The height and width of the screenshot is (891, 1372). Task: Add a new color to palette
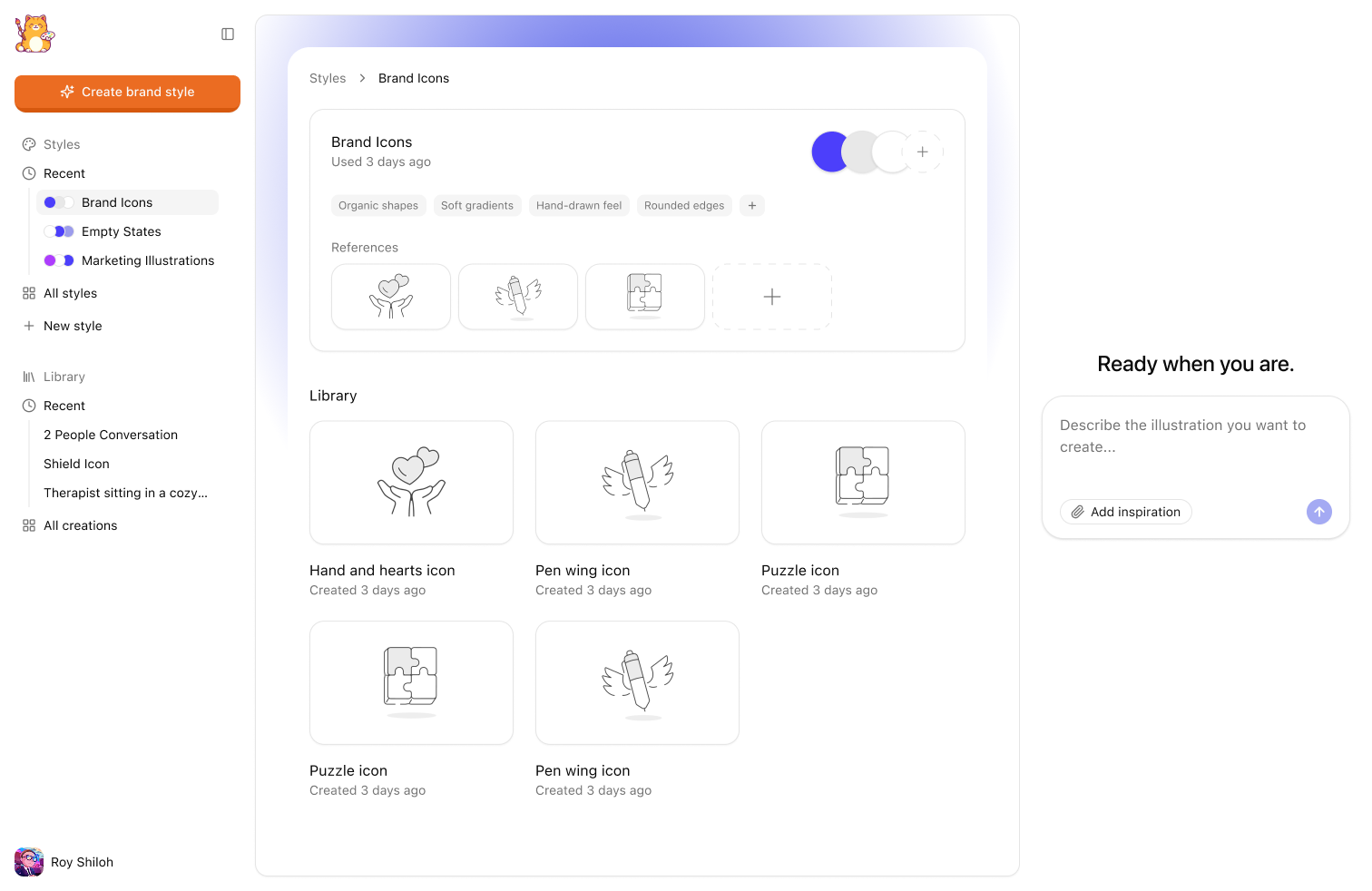point(922,152)
